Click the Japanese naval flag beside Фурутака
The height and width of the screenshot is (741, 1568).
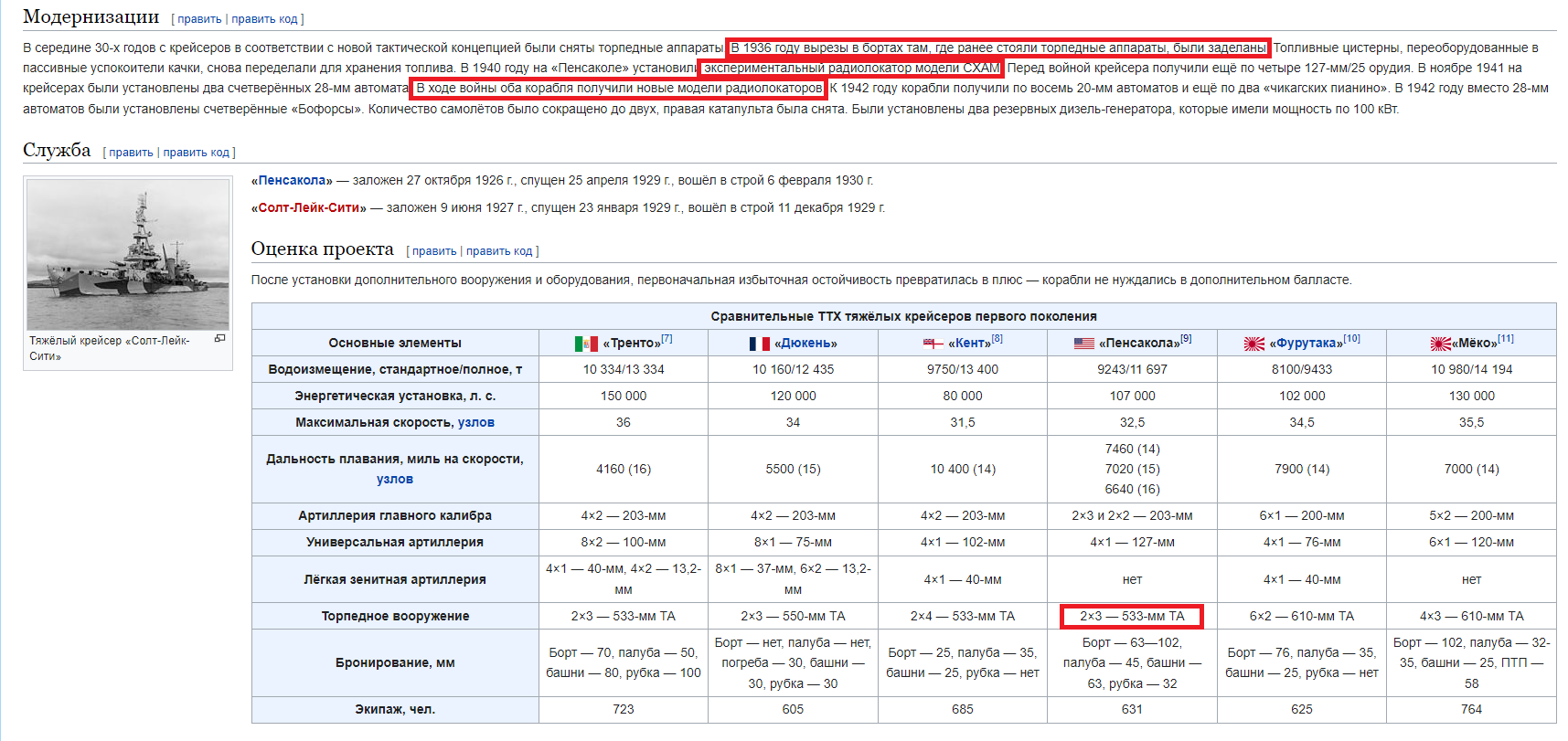tap(1254, 344)
